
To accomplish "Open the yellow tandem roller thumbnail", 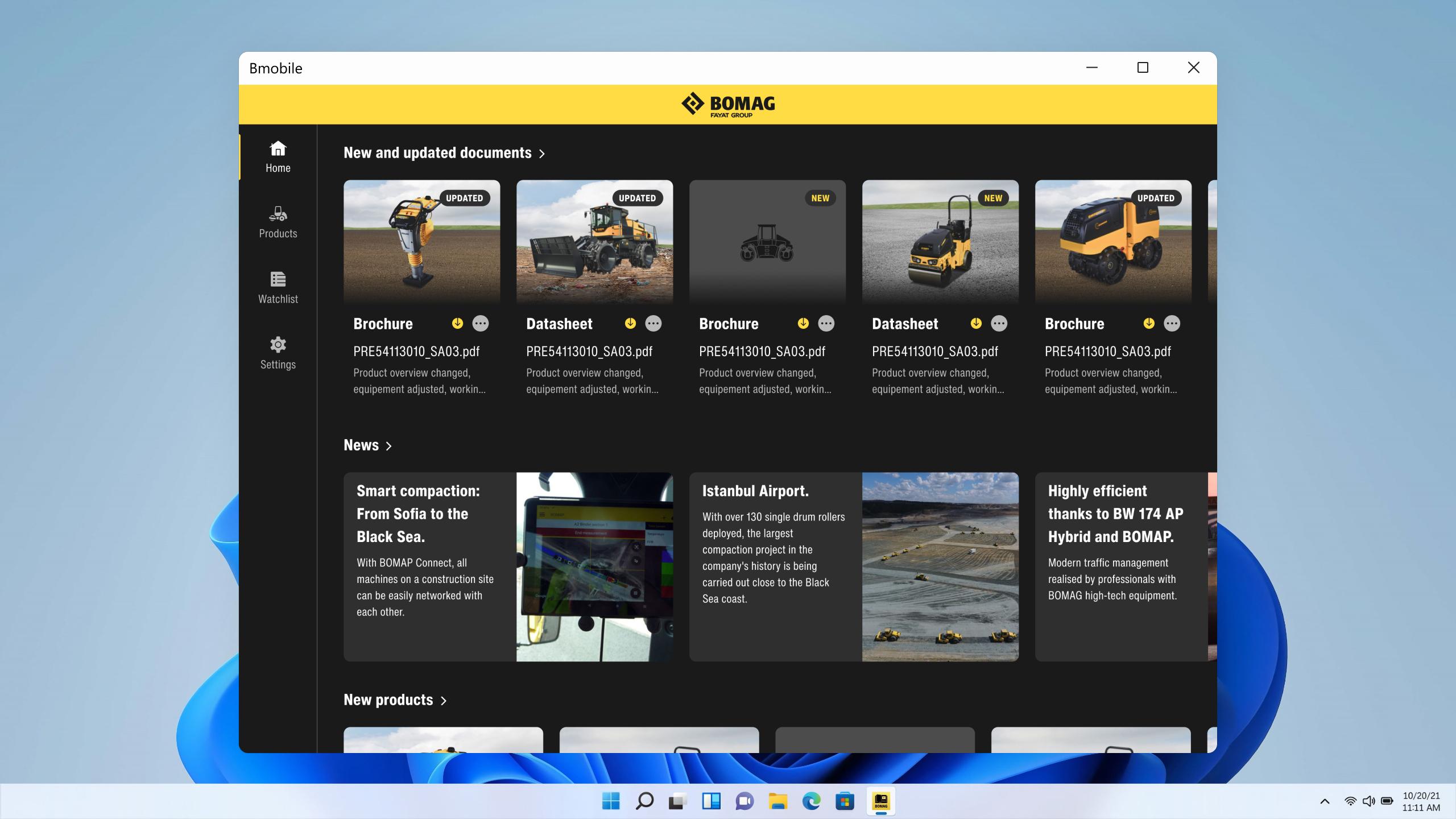I will pos(940,242).
